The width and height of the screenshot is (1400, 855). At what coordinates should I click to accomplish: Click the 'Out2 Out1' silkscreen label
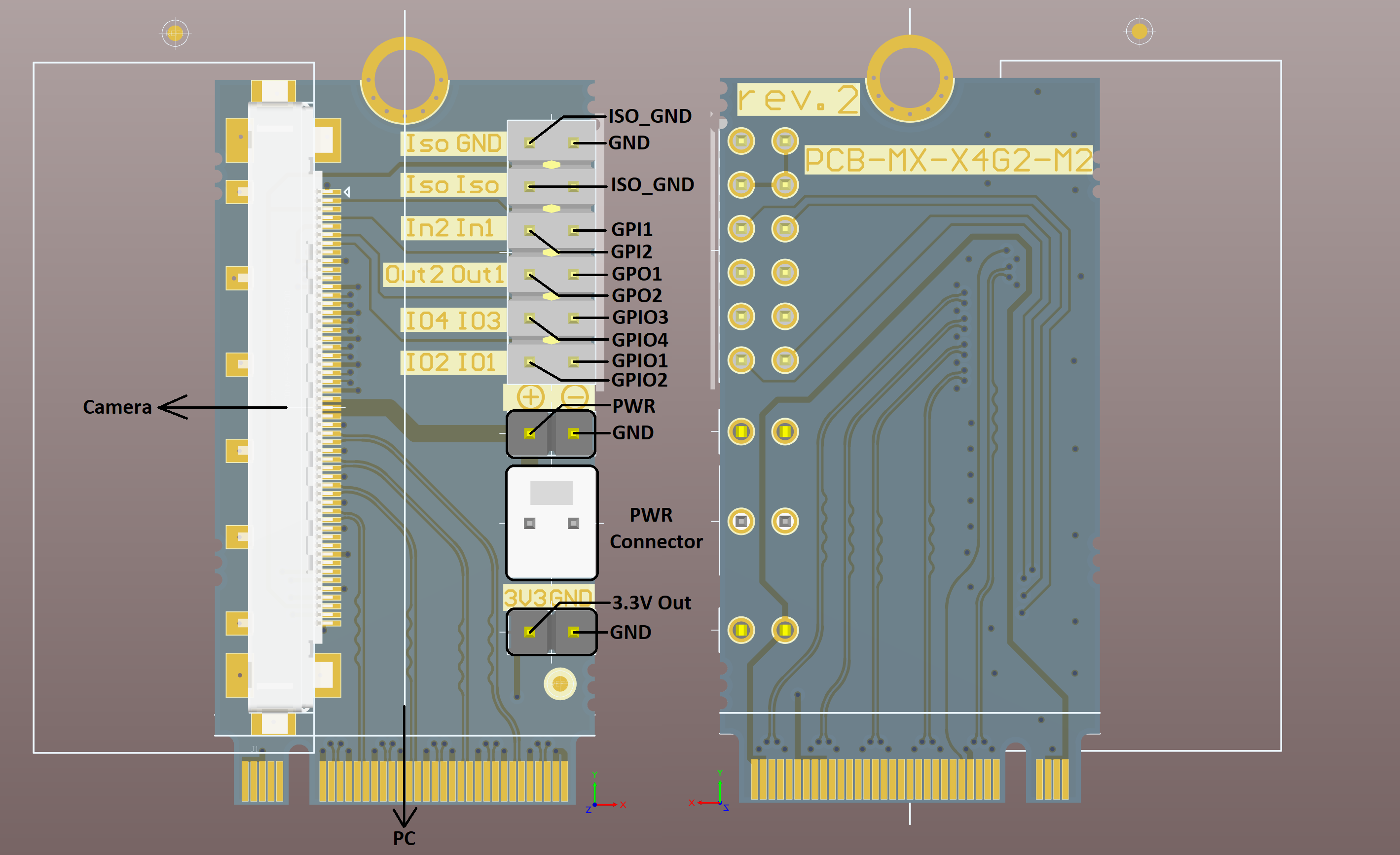(444, 275)
